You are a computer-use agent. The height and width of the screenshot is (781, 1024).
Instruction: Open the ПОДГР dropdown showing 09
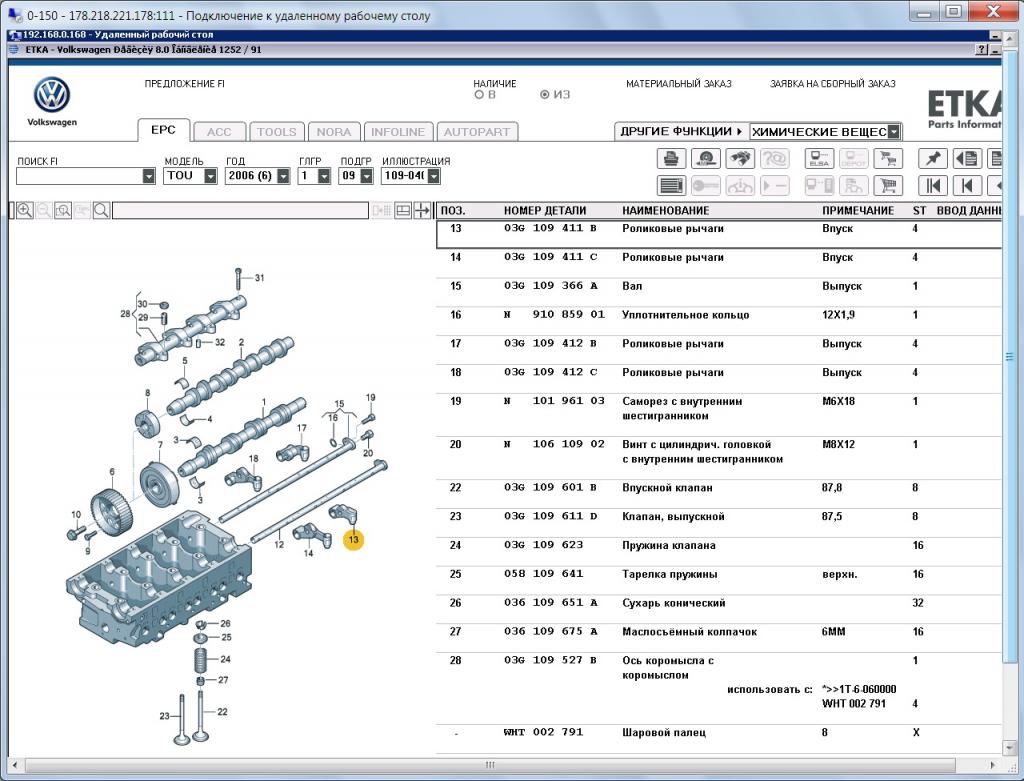[x=366, y=176]
